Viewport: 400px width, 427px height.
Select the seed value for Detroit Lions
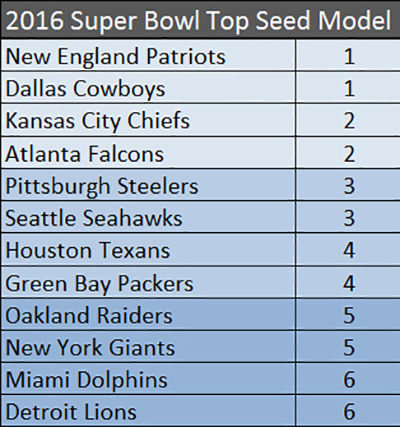coord(348,411)
